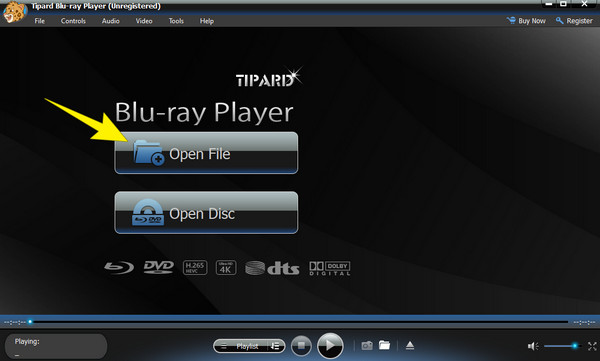Enter fullscreen mode with the expand icon

[592, 346]
